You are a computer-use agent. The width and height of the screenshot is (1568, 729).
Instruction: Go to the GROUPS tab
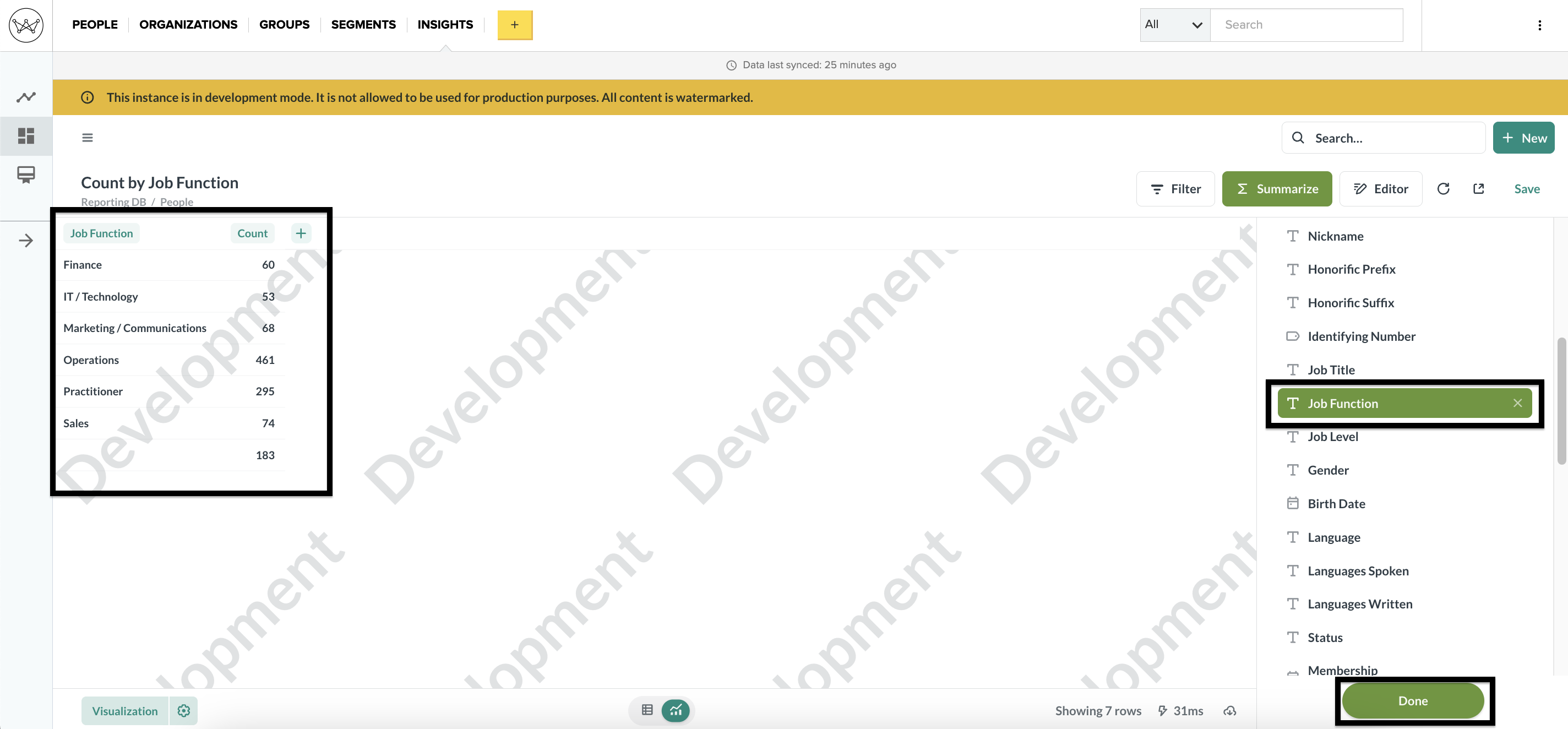point(284,24)
